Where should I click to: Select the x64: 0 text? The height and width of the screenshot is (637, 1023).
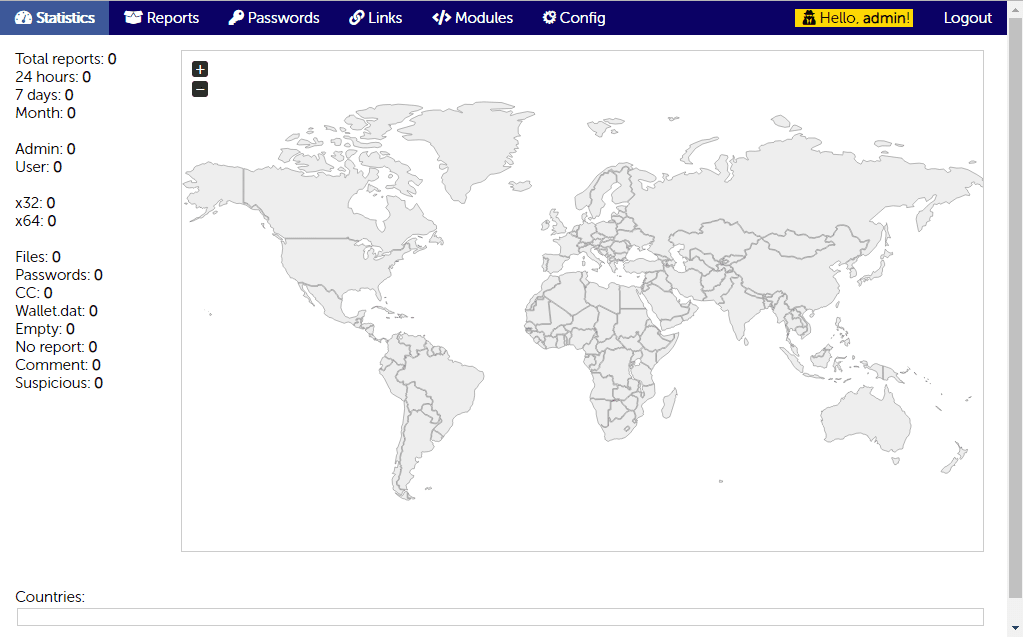(36, 221)
